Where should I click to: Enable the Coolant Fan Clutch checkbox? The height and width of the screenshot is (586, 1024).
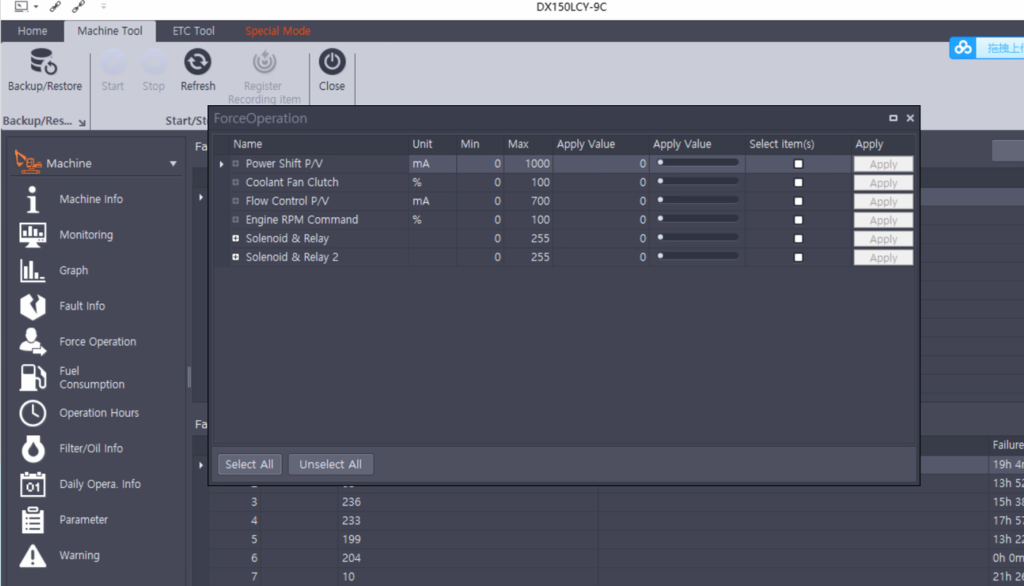point(798,183)
